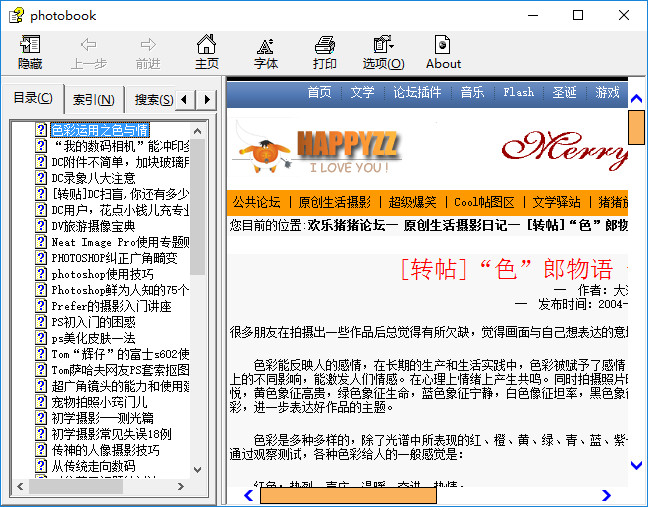Open topic 初学摄影—测光篇
The image size is (648, 507).
point(102,418)
